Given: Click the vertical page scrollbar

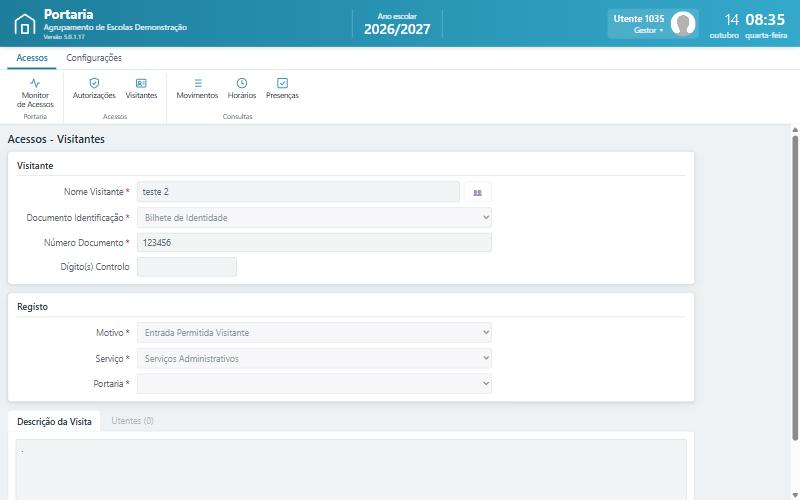Looking at the screenshot, I should (795, 287).
